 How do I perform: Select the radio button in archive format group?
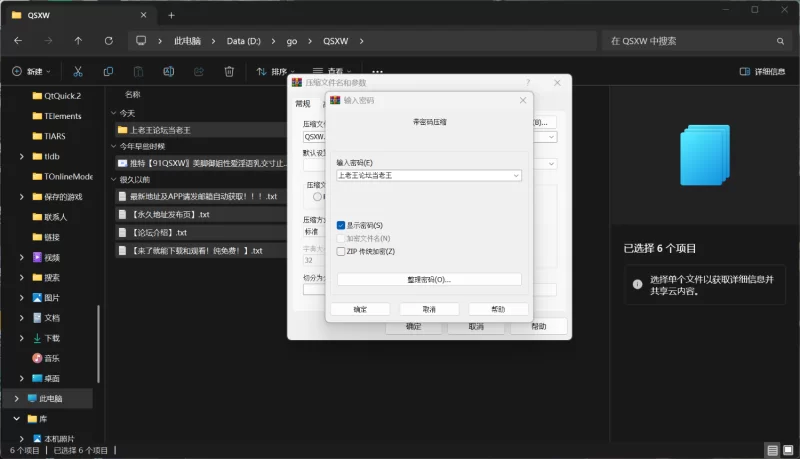(x=317, y=196)
